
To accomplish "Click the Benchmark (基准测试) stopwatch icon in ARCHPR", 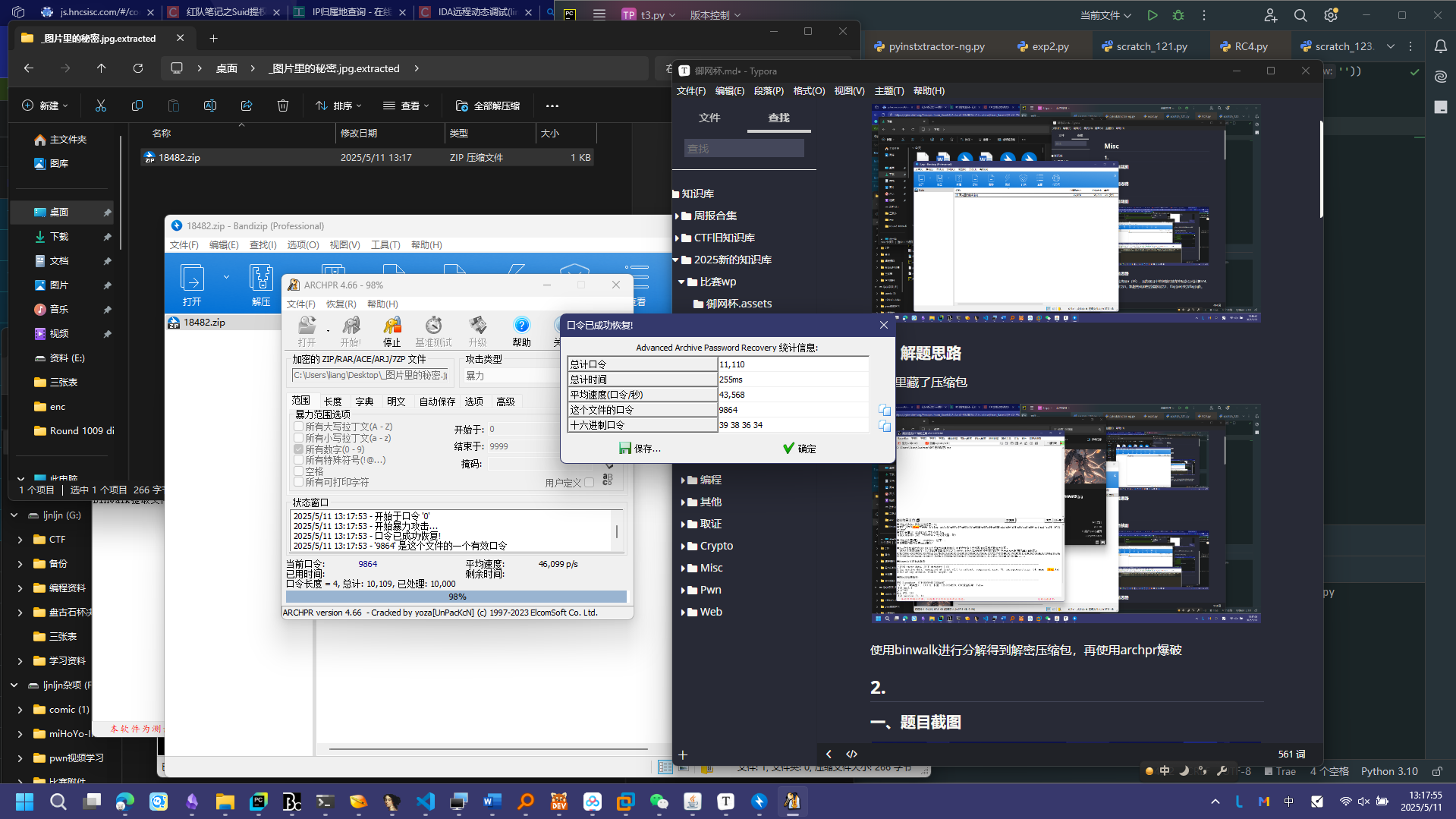I will pos(433,326).
